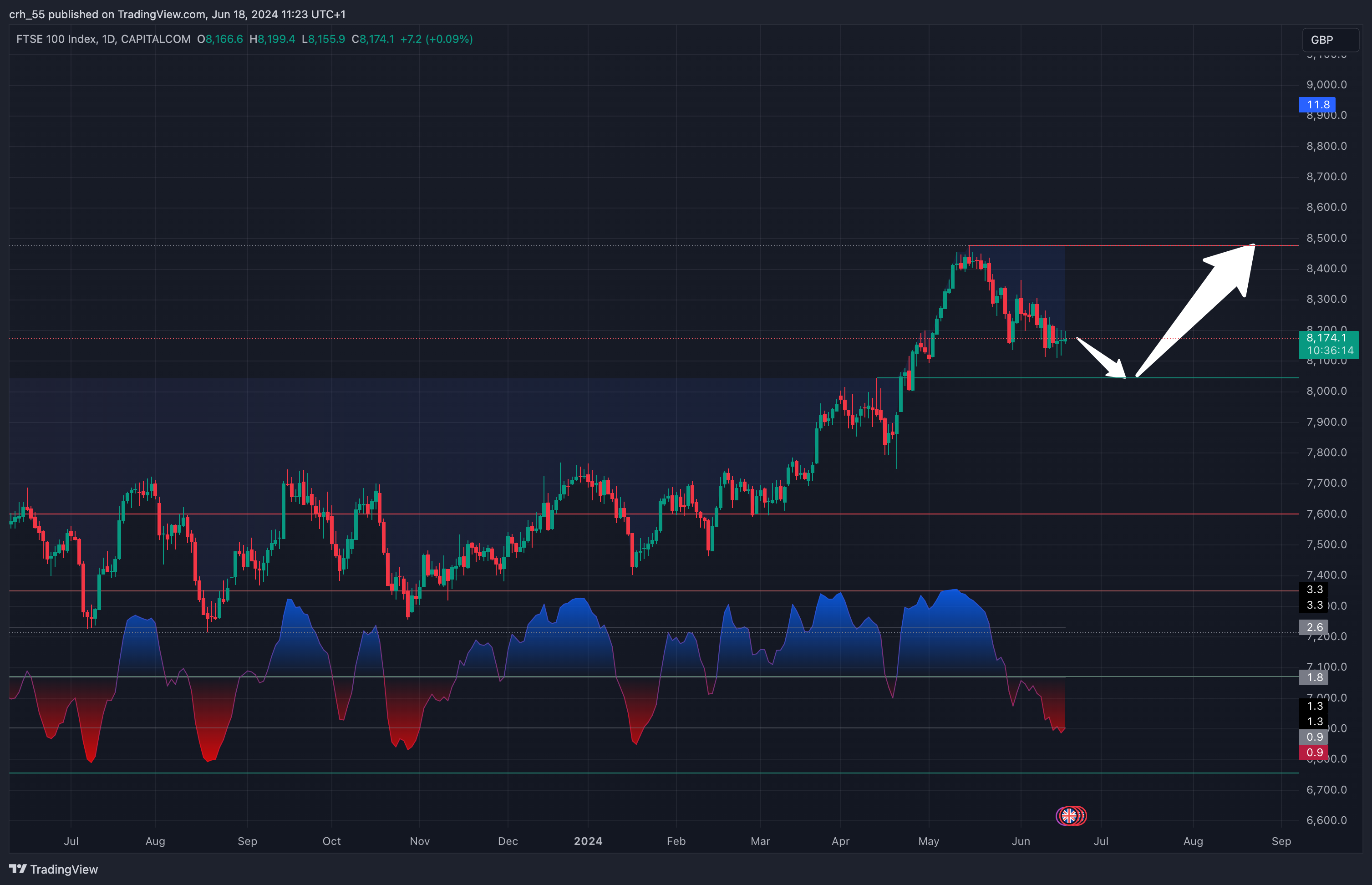Click the high value H8,199.4
The height and width of the screenshot is (885, 1372).
pos(272,39)
